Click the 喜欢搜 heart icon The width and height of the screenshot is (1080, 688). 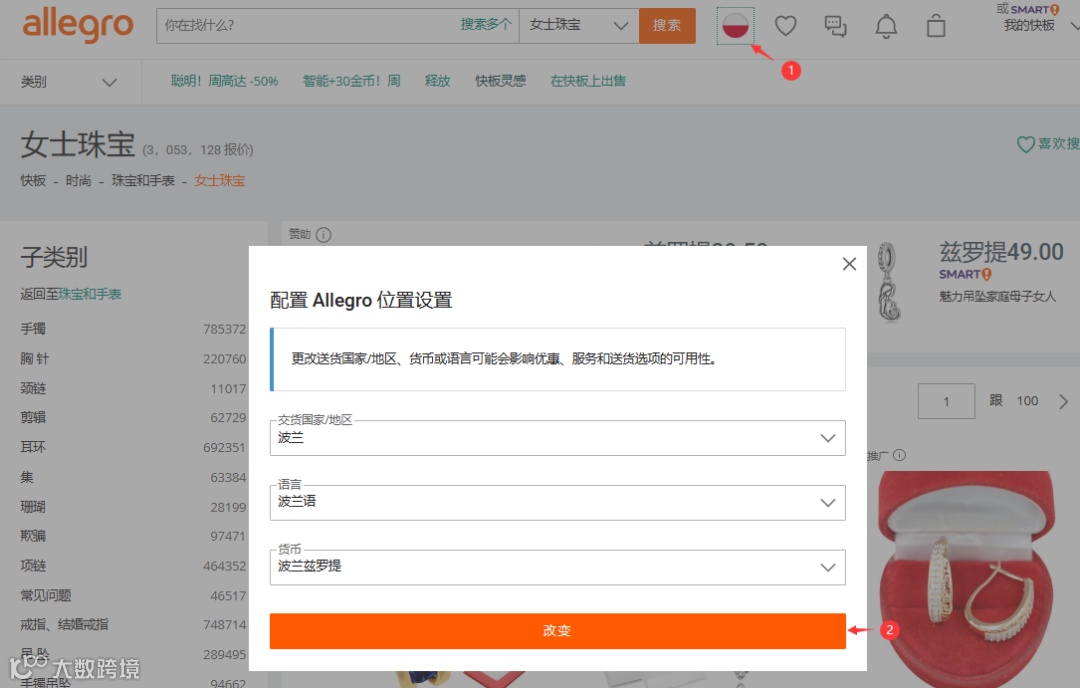coord(1025,144)
